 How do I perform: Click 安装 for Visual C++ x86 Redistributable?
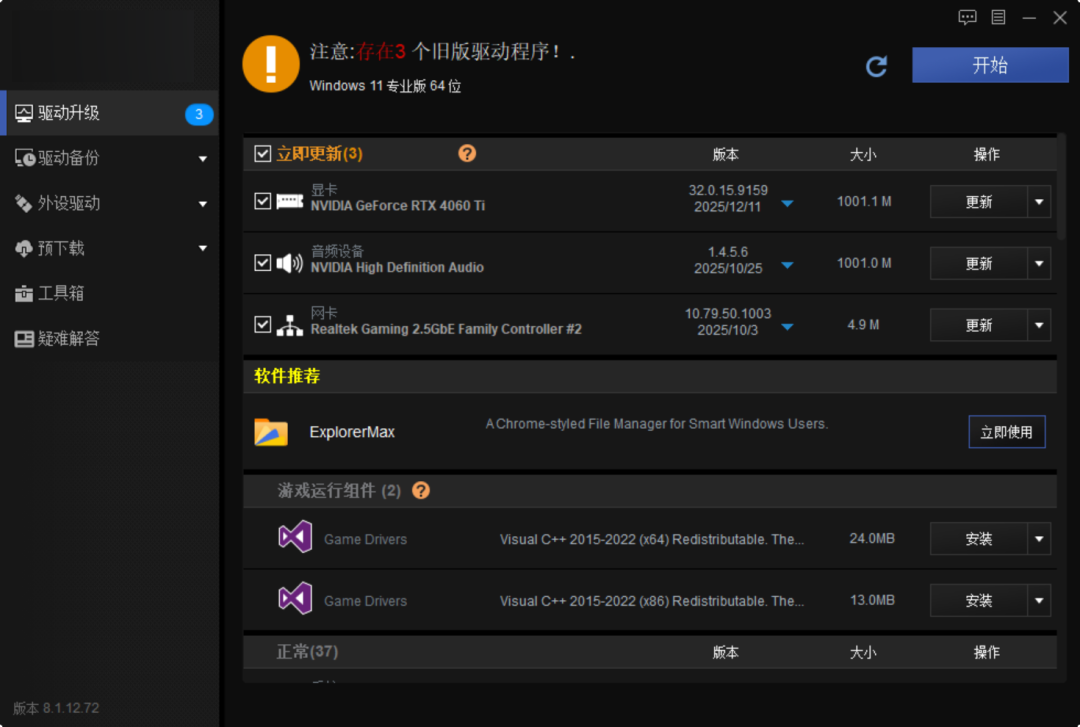979,600
